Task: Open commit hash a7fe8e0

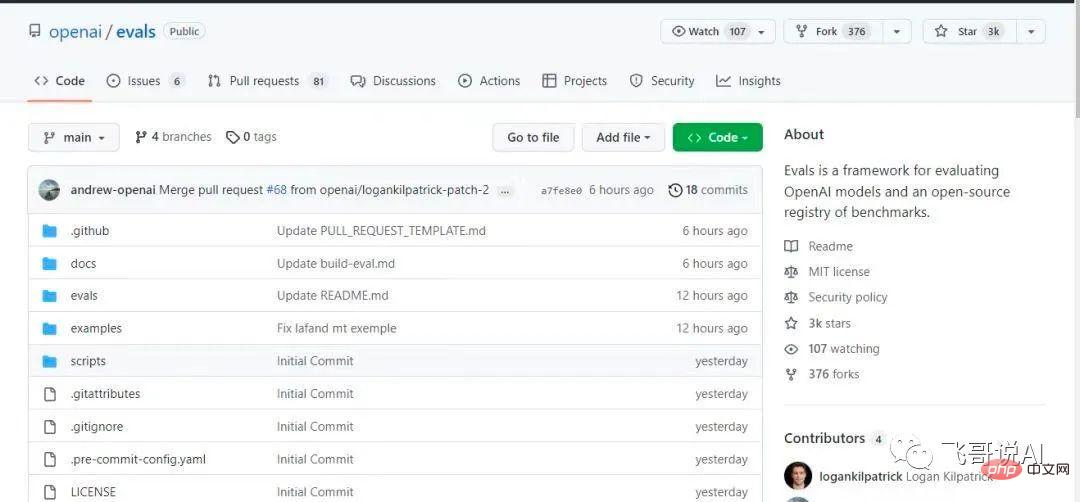Action: pyautogui.click(x=561, y=190)
